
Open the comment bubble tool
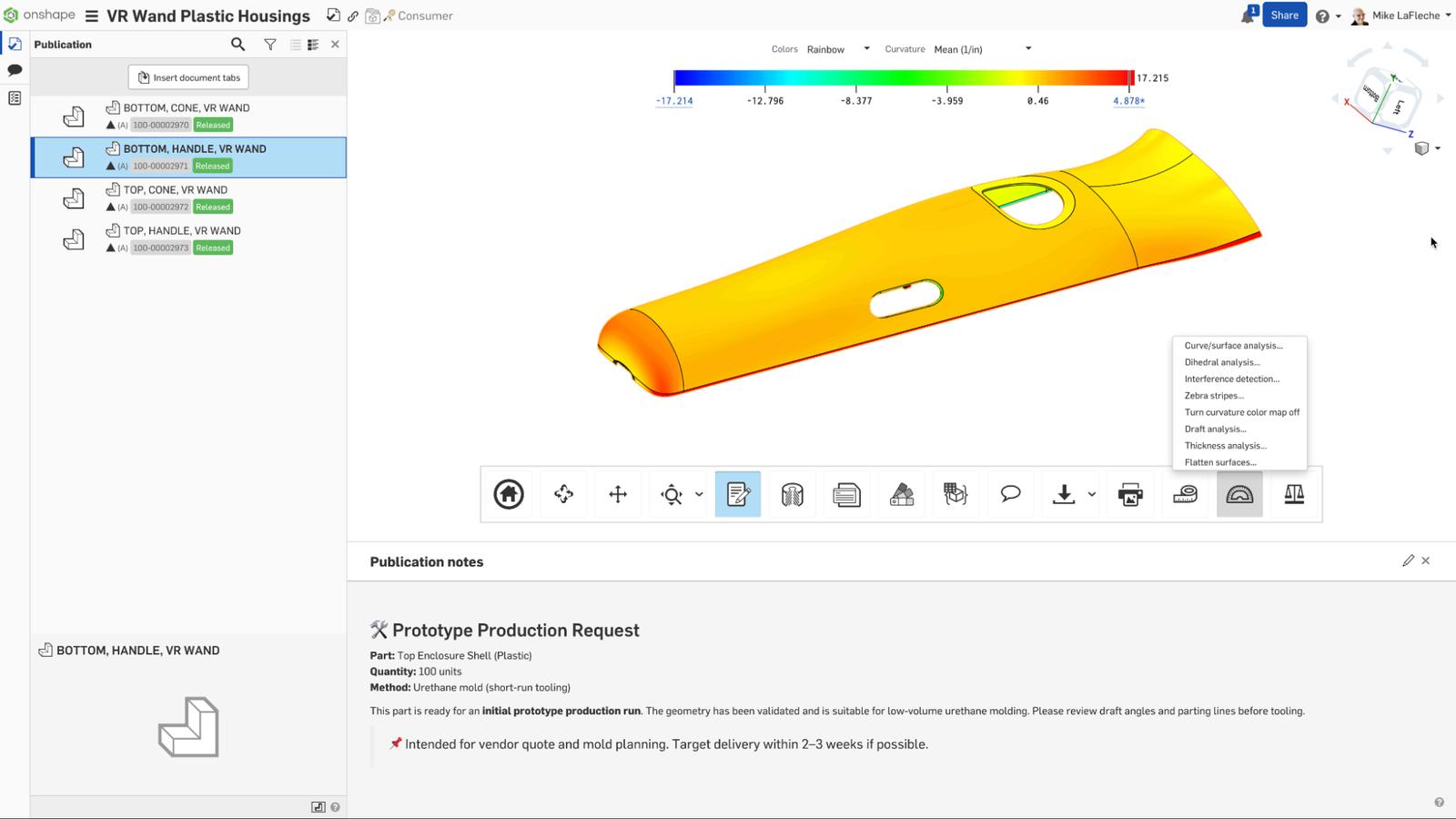1010,494
